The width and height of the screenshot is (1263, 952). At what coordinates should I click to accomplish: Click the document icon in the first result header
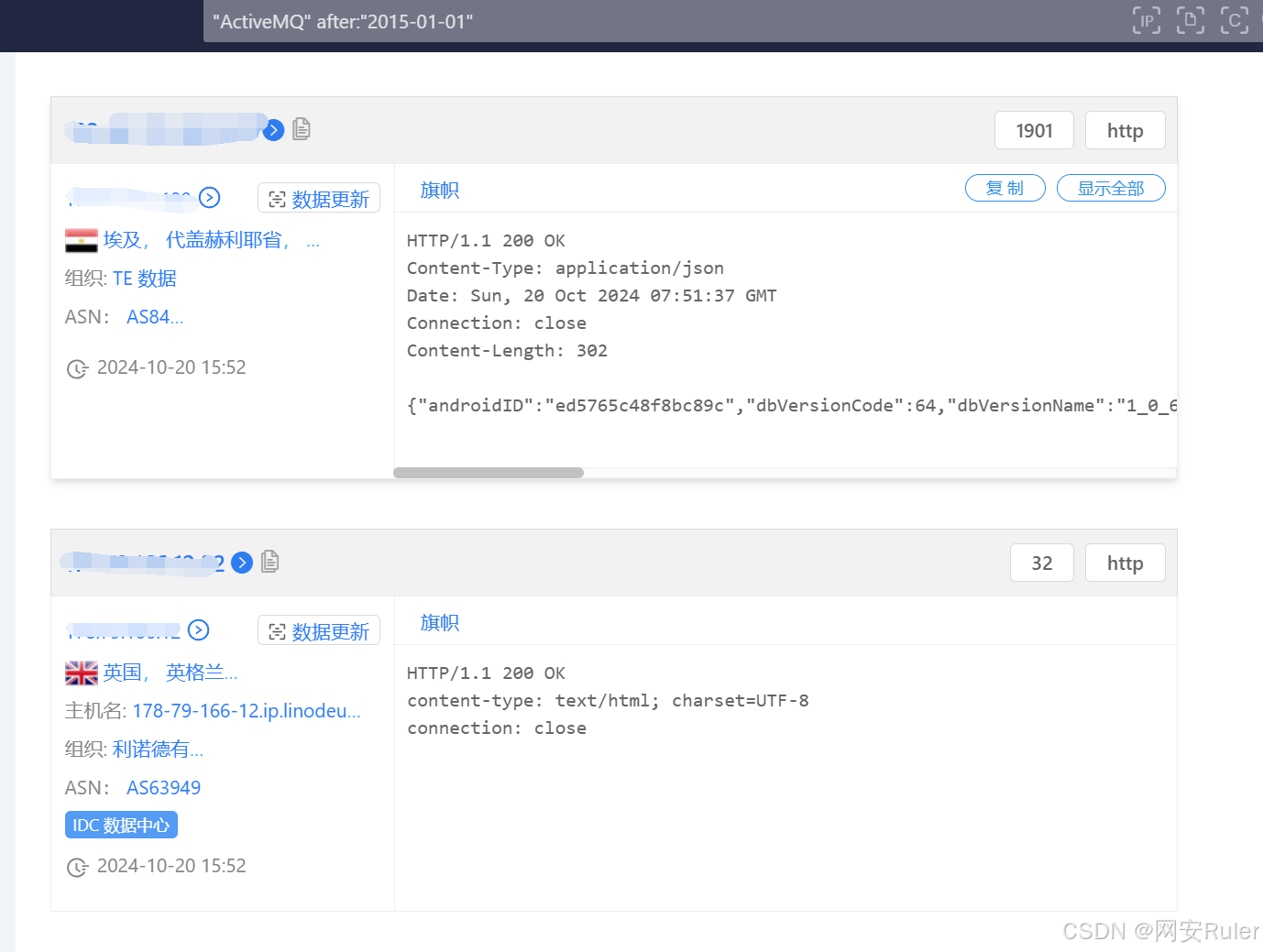[x=302, y=129]
